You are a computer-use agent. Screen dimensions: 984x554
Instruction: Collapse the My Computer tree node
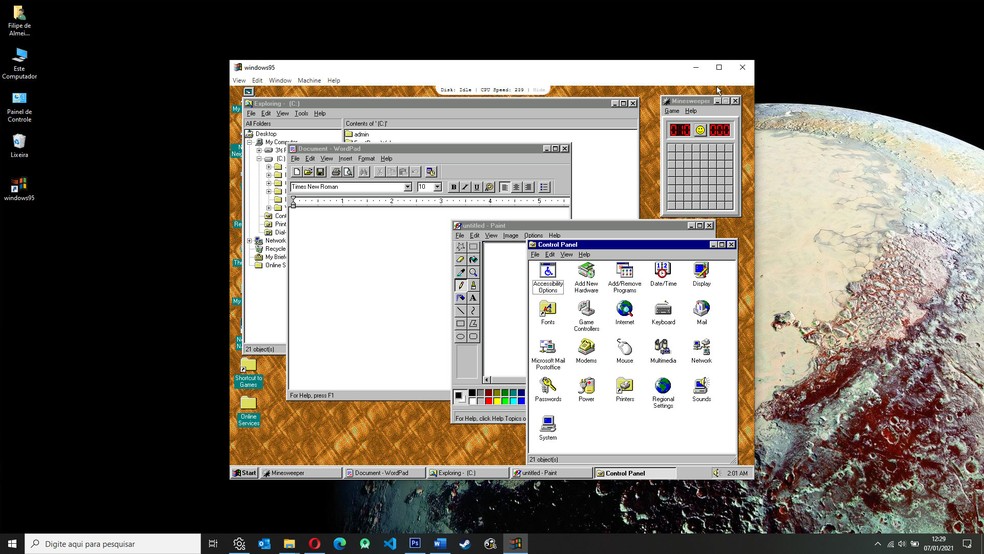pyautogui.click(x=251, y=142)
